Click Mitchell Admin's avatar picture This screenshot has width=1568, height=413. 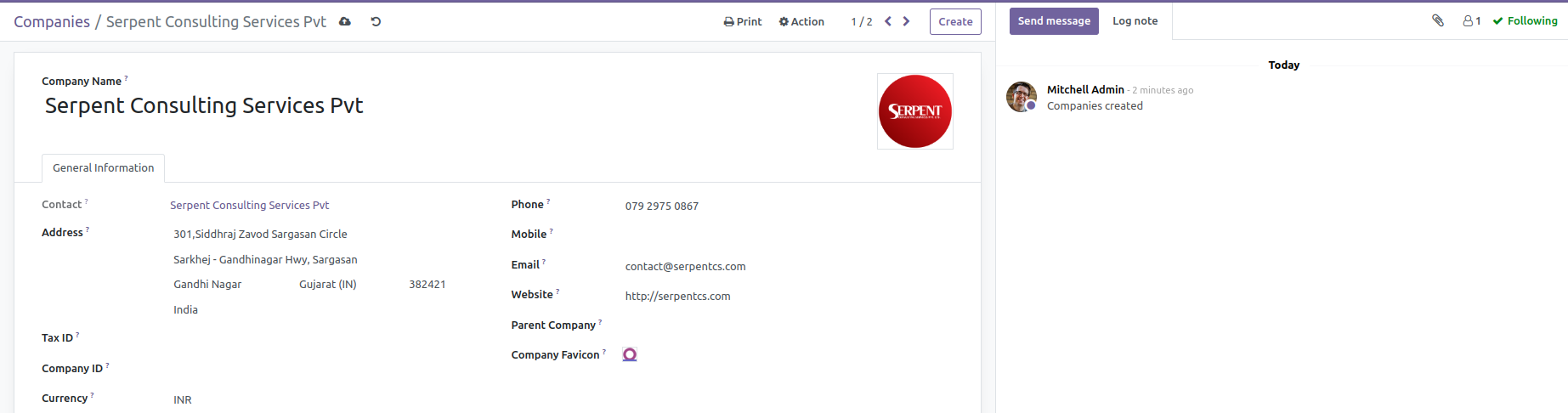(x=1021, y=97)
